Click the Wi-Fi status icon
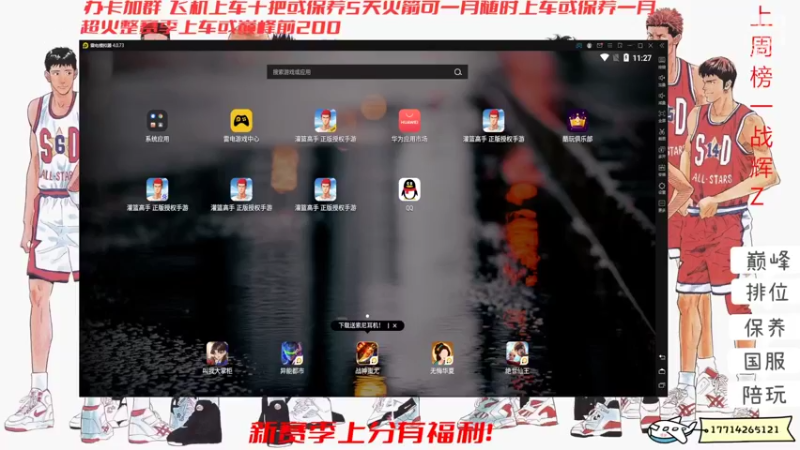Screen dimensions: 800x450 [x=605, y=57]
